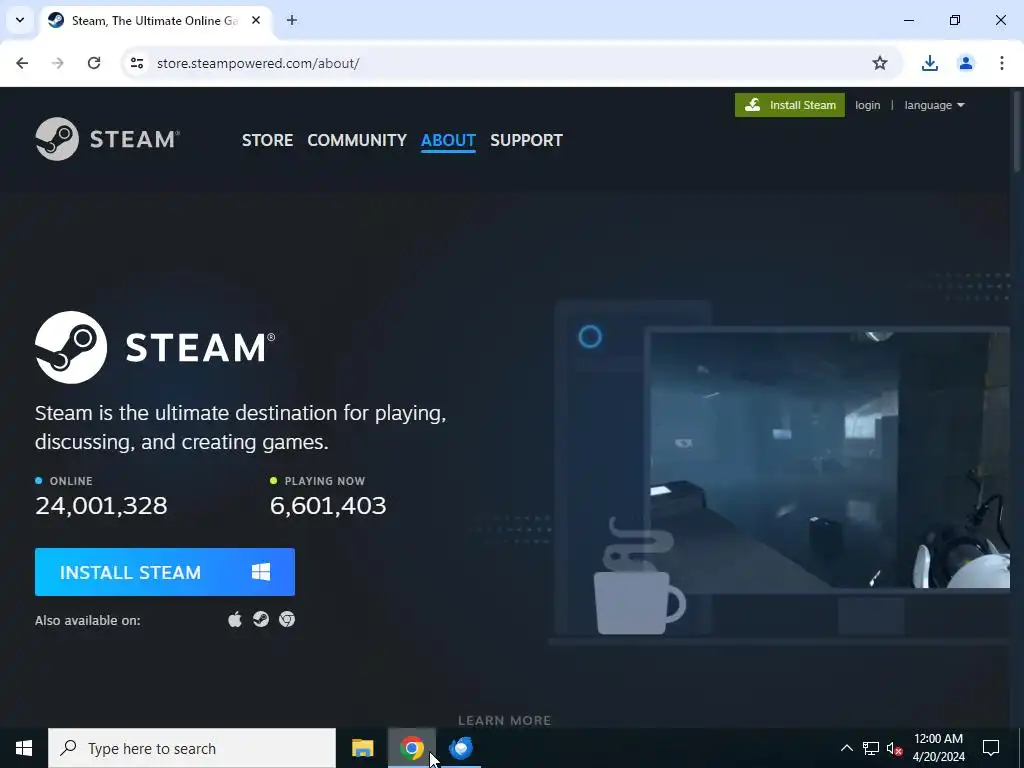The height and width of the screenshot is (768, 1024).
Task: Open the SUPPORT page
Action: point(526,140)
